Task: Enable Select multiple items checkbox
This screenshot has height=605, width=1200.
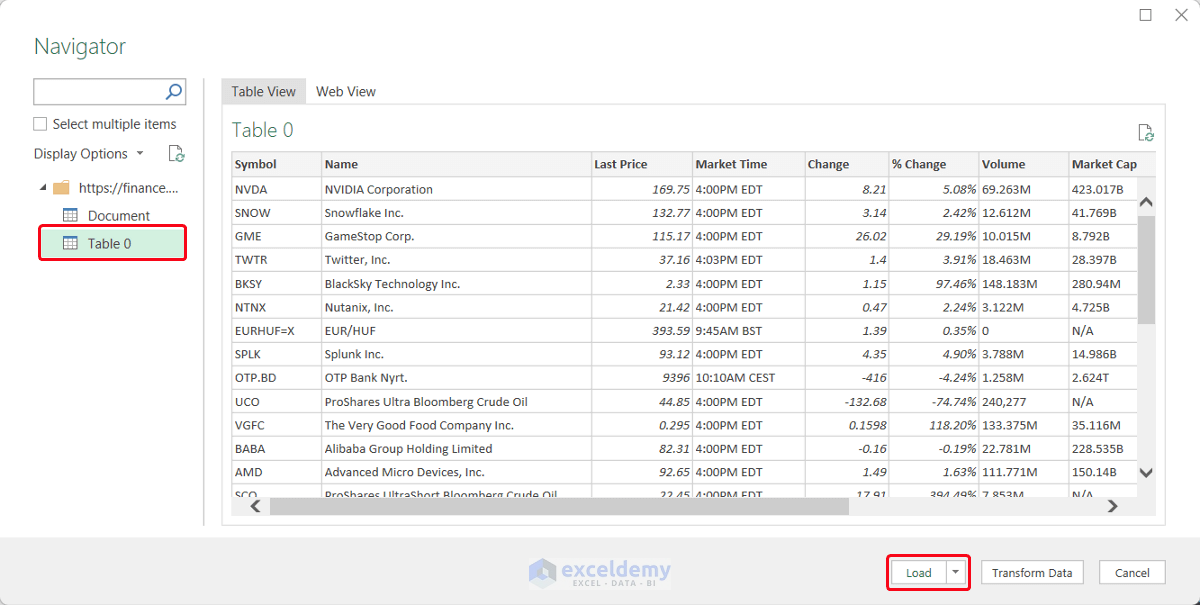Action: coord(40,124)
